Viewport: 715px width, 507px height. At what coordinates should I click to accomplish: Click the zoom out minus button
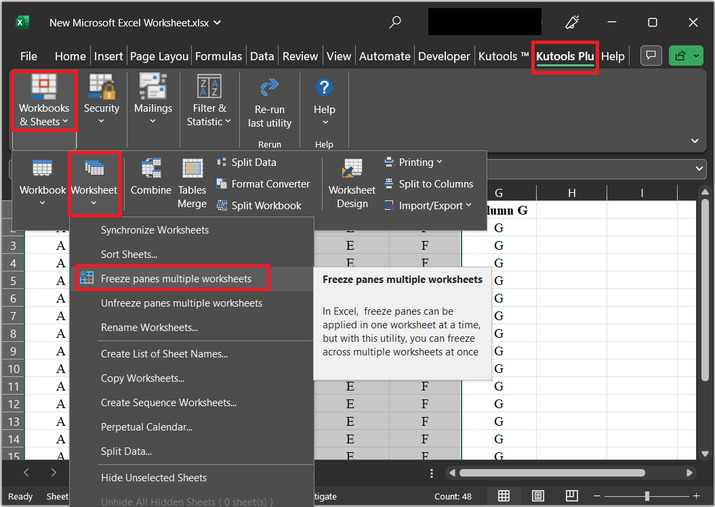click(596, 496)
